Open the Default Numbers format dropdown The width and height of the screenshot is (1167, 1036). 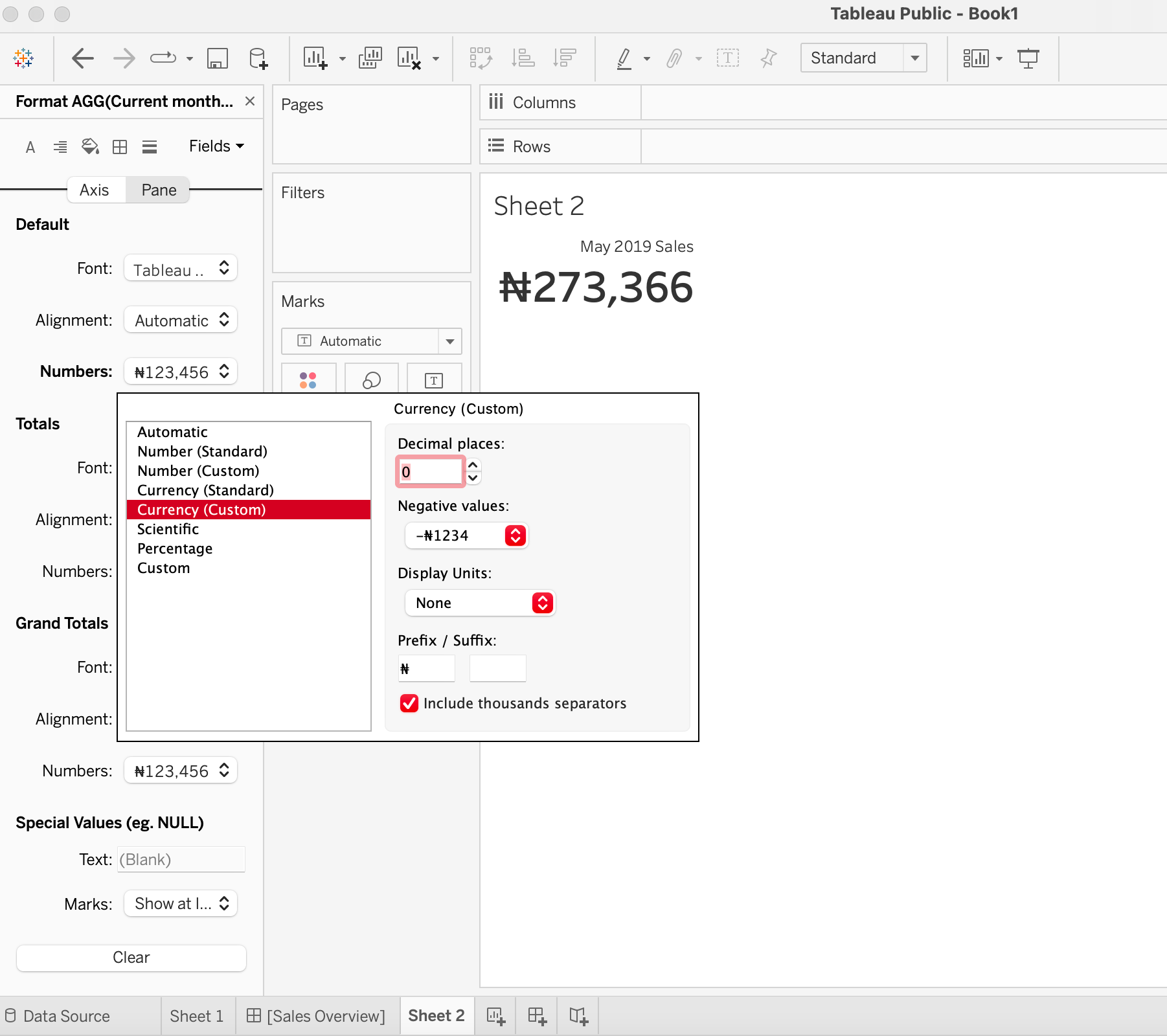tap(181, 372)
